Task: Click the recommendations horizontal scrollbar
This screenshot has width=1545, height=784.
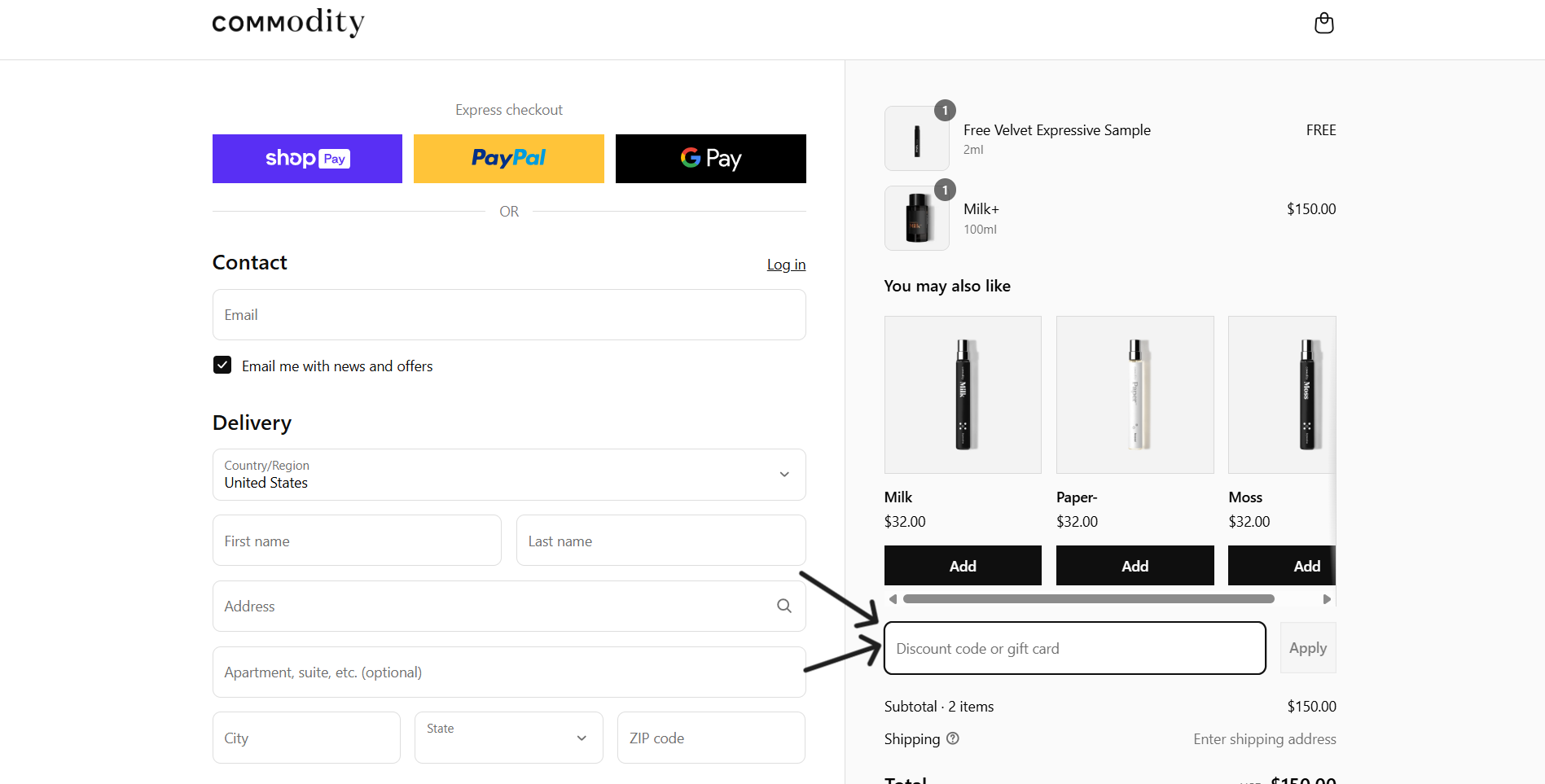Action: pos(1088,599)
